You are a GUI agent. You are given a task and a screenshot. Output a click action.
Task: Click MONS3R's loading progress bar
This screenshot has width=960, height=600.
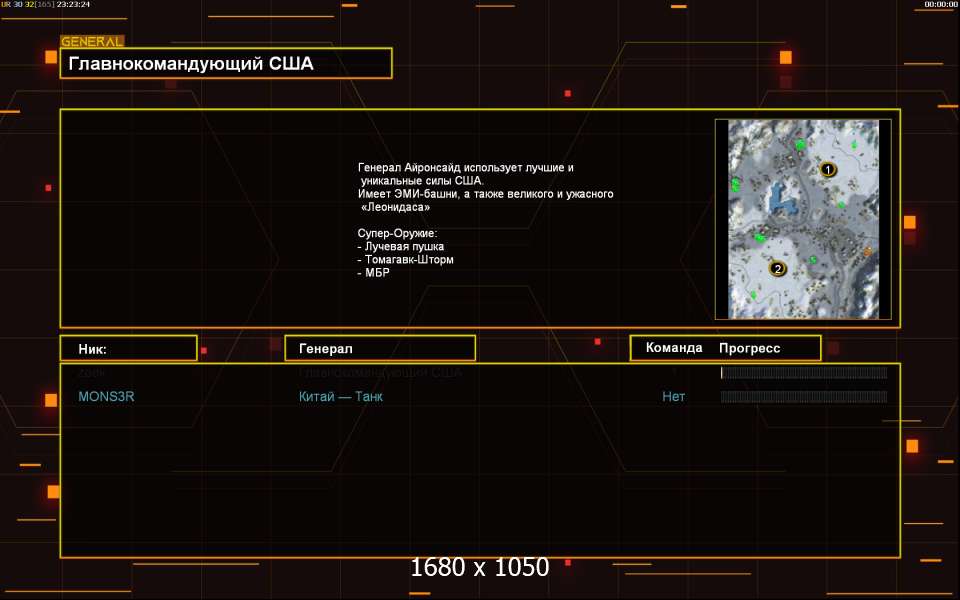pos(804,397)
